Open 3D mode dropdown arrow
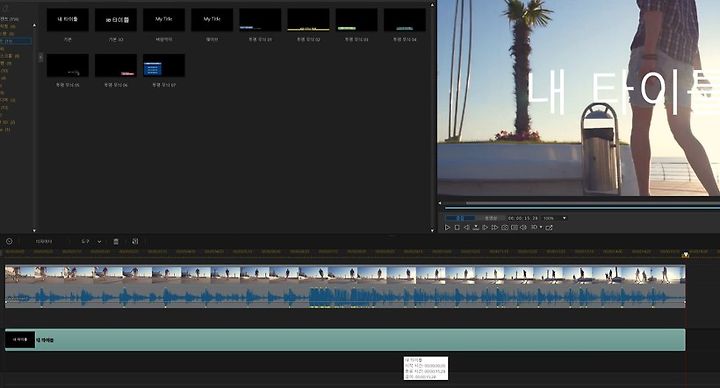 click(541, 227)
